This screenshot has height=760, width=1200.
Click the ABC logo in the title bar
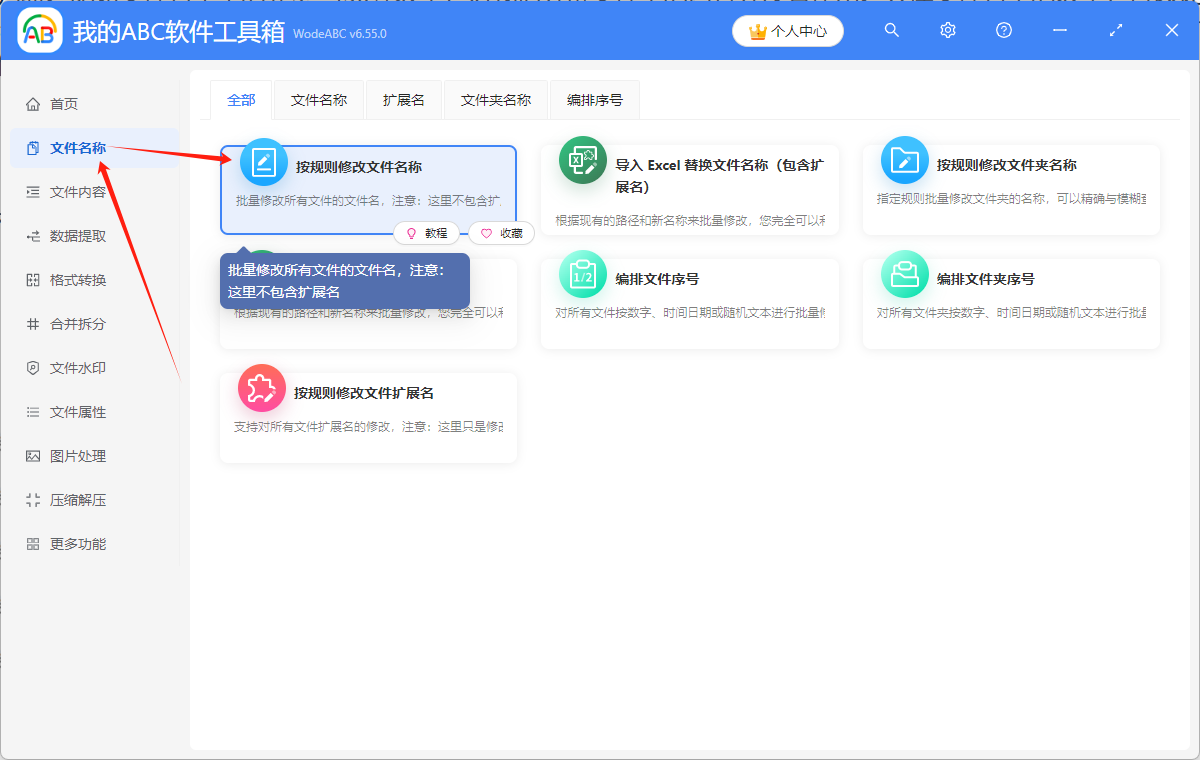click(x=40, y=30)
